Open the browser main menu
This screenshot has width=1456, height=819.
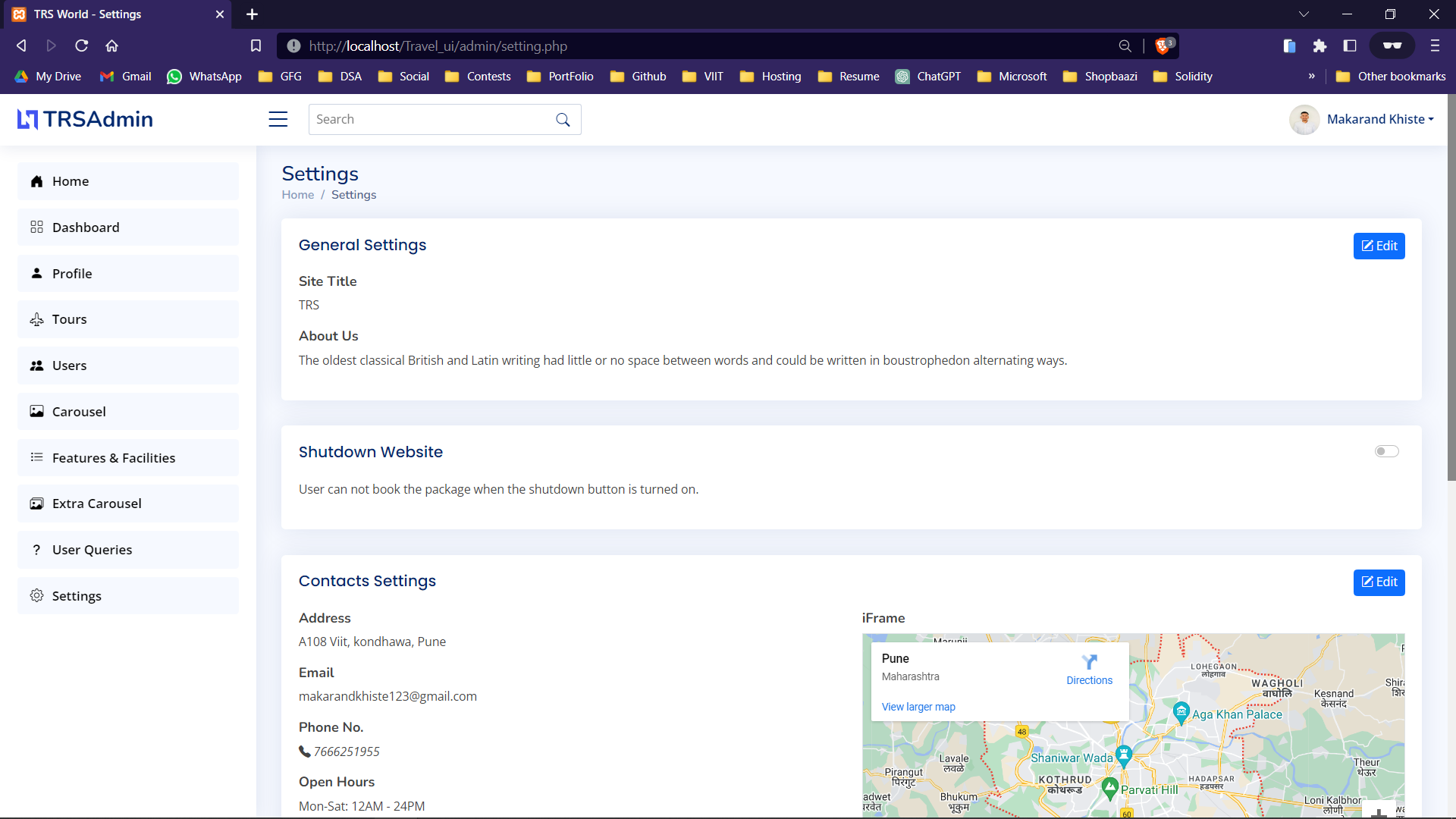[1435, 46]
